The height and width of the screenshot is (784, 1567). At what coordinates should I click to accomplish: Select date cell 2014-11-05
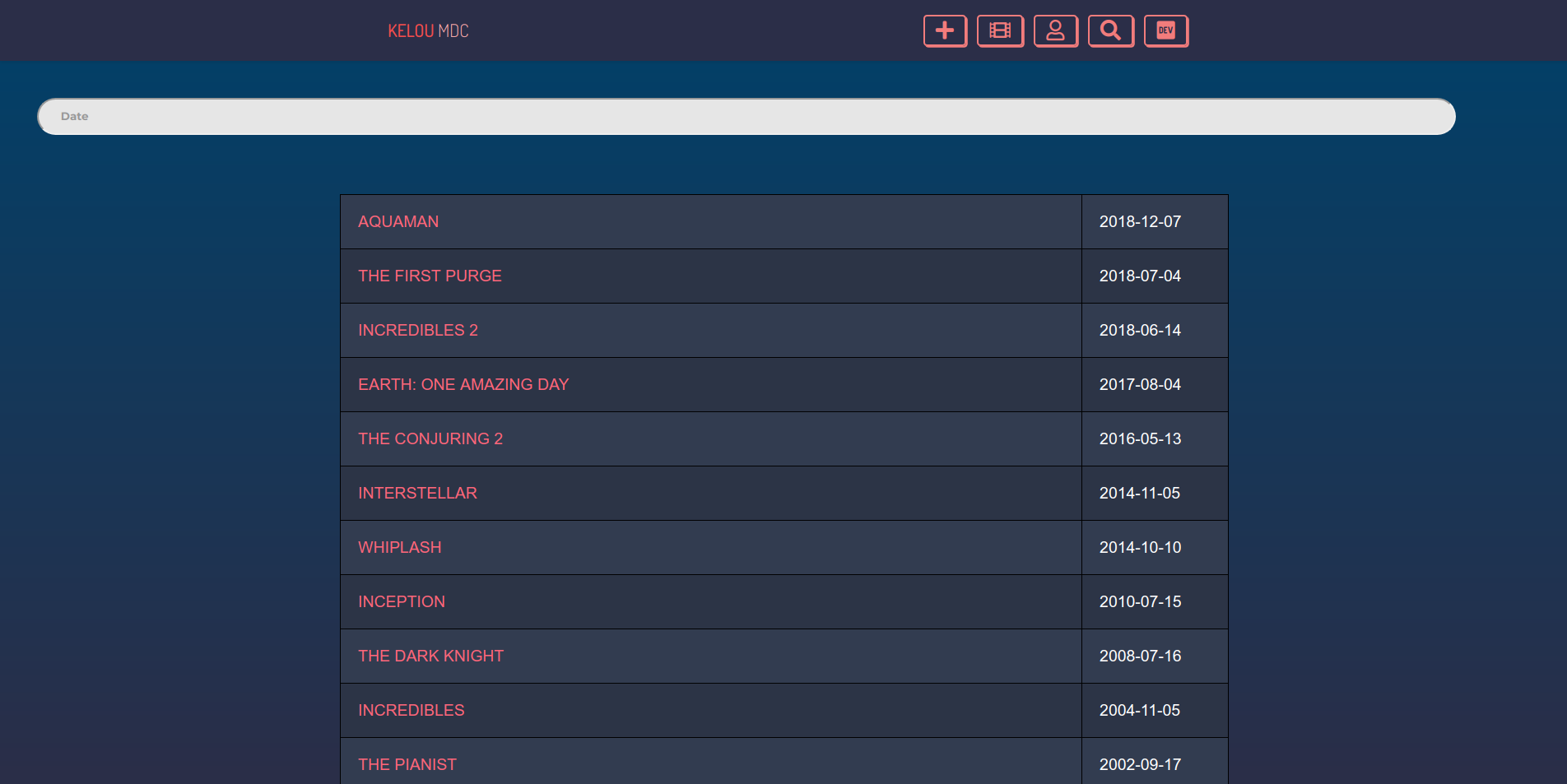click(x=1155, y=494)
